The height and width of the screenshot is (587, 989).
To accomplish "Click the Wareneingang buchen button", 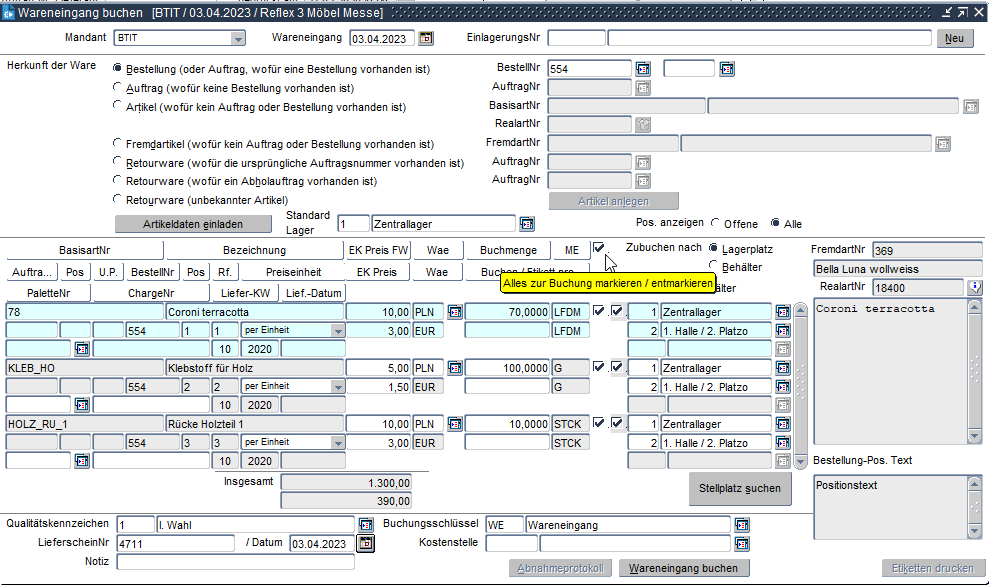I will pos(684,568).
